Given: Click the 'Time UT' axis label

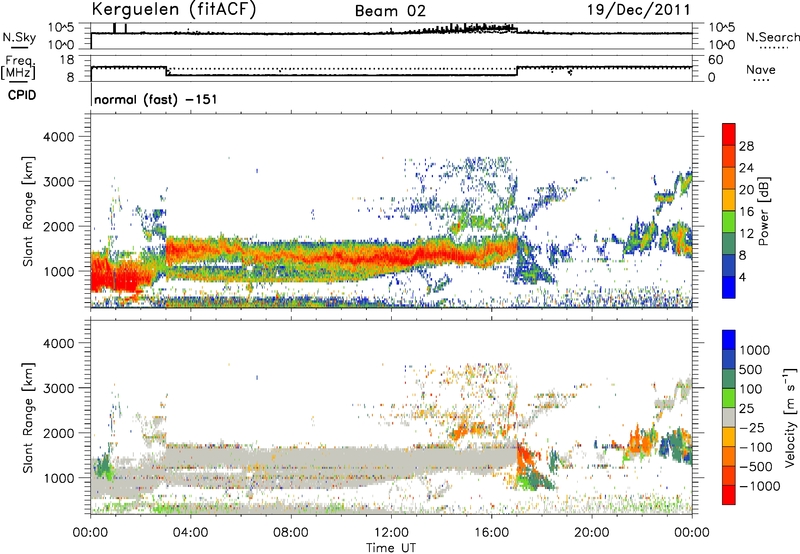Looking at the screenshot, I should click(390, 548).
